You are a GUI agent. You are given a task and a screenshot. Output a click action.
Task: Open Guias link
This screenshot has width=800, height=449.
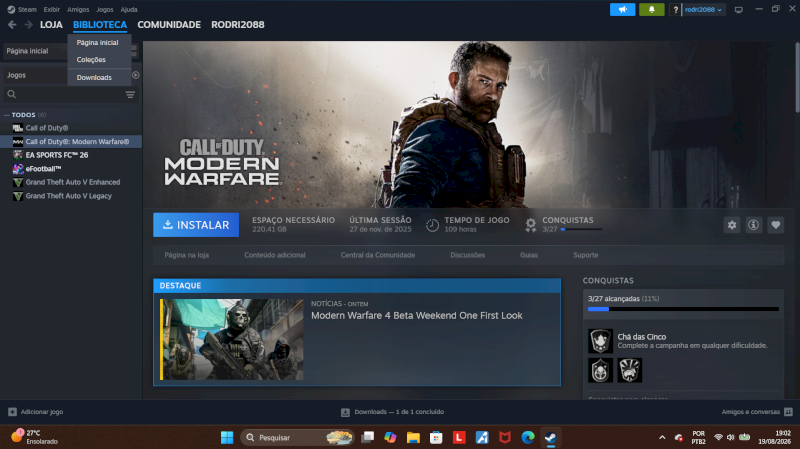click(529, 255)
